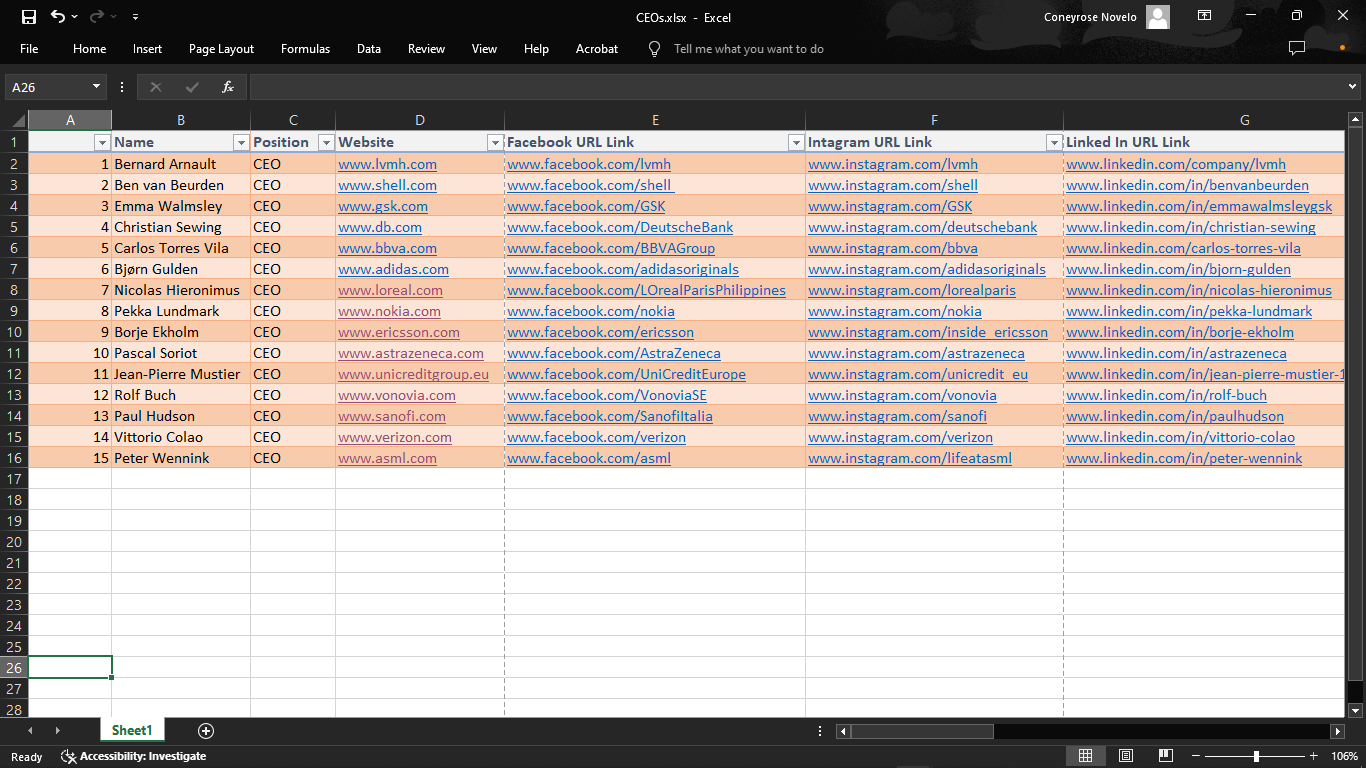
Task: Open the www.instagram.com/GSK link
Action: pos(890,206)
